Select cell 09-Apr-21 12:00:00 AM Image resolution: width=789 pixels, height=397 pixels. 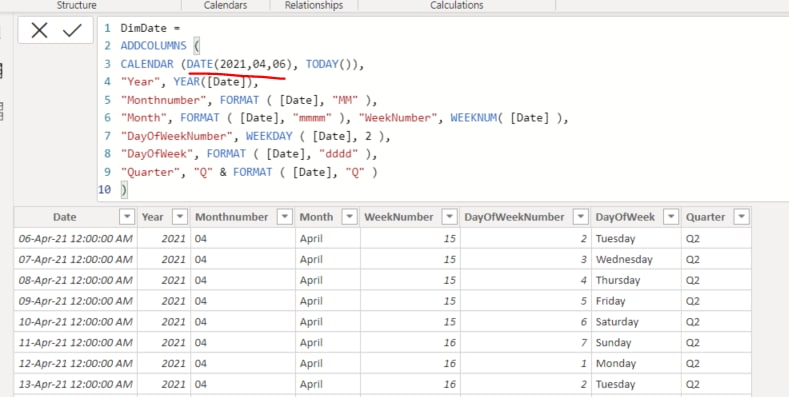pyautogui.click(x=75, y=301)
